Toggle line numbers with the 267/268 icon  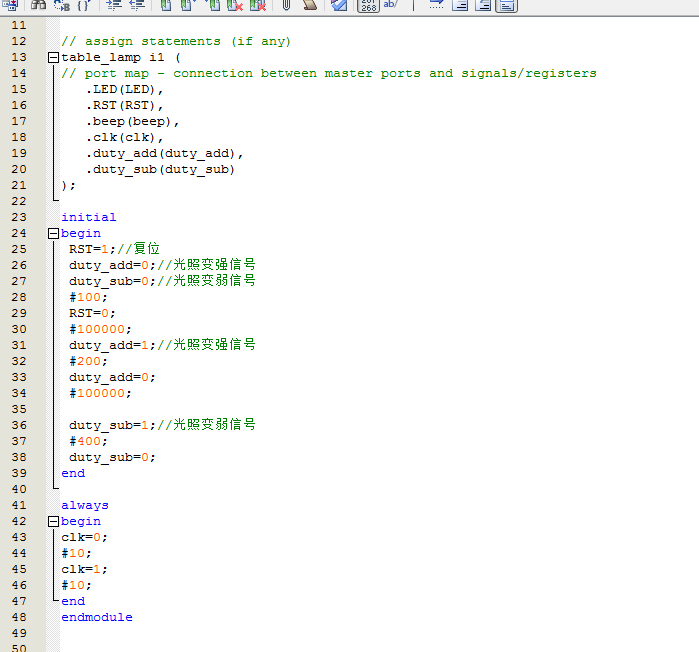[x=369, y=5]
